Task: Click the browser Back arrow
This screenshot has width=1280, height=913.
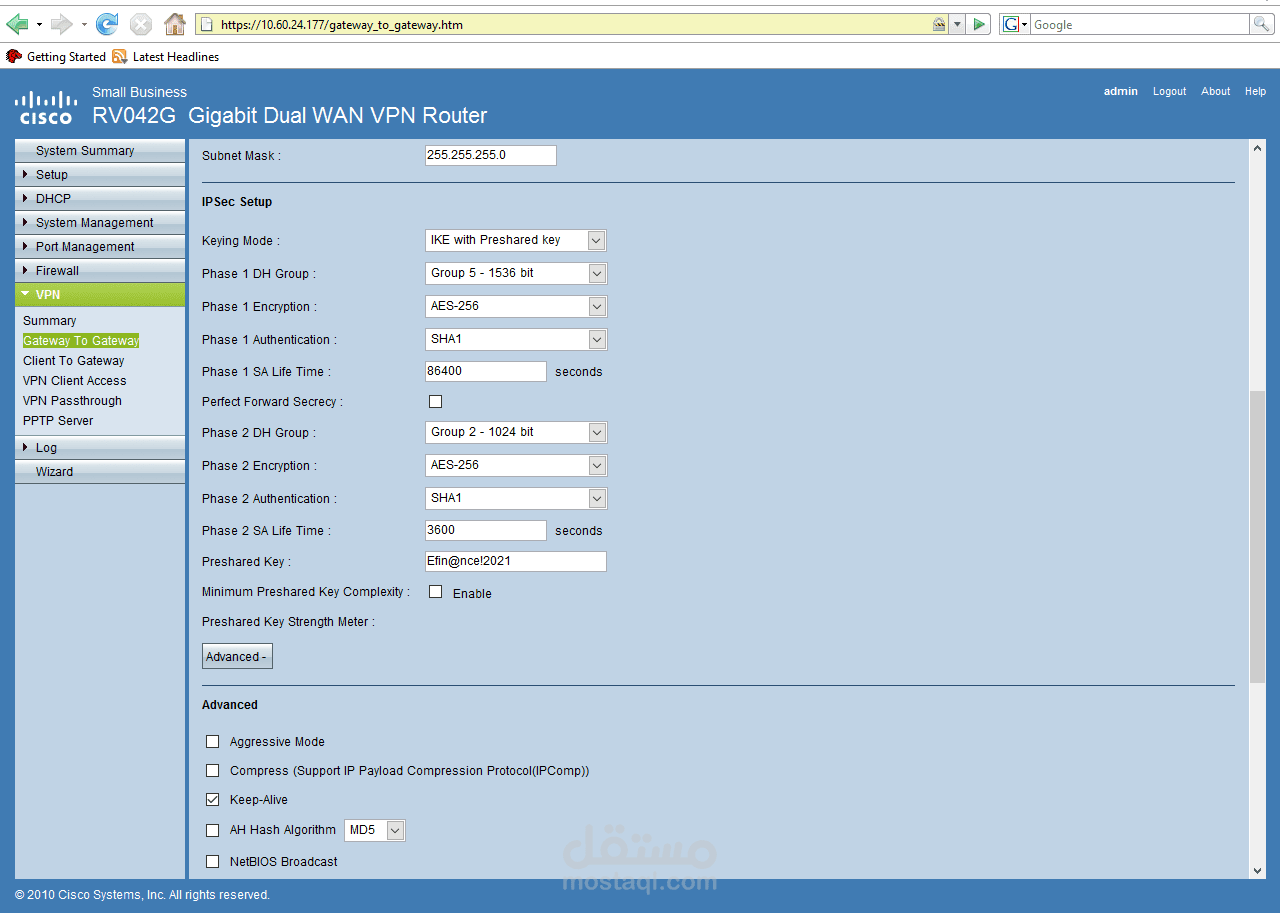Action: [x=17, y=24]
